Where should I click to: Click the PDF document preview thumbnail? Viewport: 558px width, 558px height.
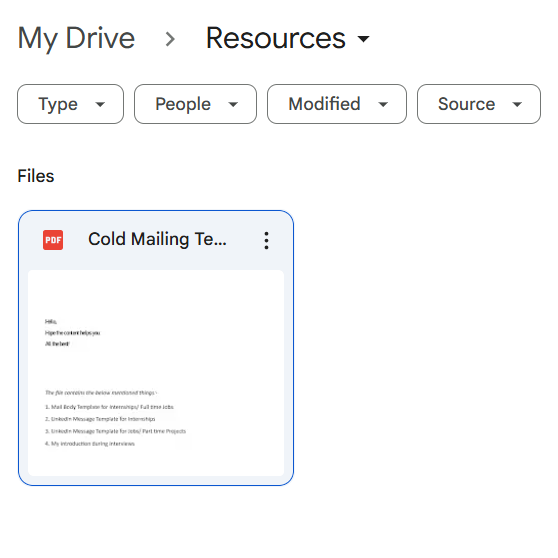click(x=156, y=373)
